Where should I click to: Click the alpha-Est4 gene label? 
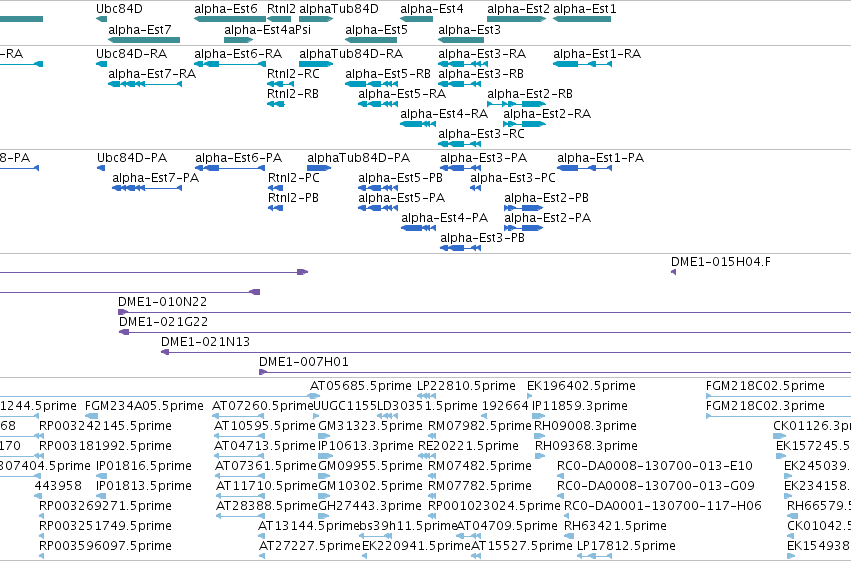pyautogui.click(x=432, y=9)
